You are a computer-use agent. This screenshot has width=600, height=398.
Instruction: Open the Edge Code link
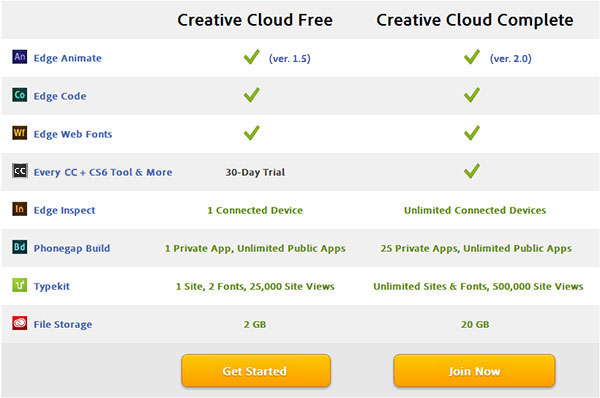(x=60, y=96)
